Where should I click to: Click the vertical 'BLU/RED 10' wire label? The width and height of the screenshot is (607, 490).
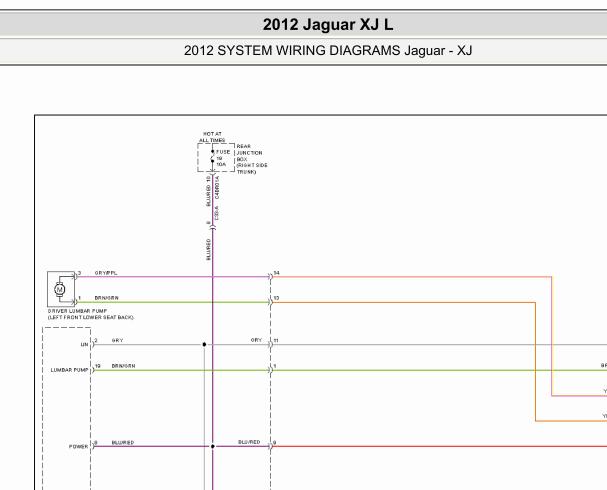tap(208, 191)
